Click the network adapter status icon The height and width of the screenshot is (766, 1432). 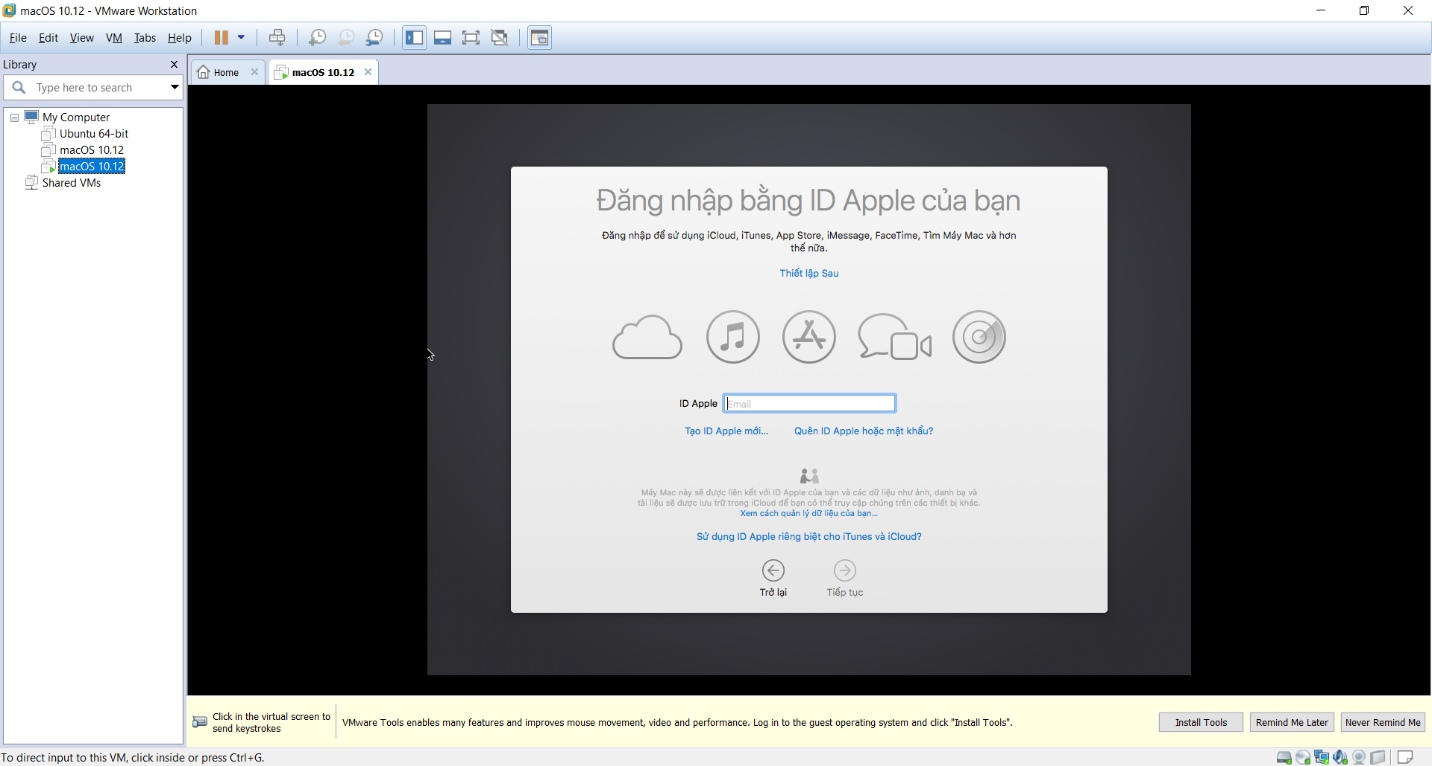pyautogui.click(x=1321, y=757)
